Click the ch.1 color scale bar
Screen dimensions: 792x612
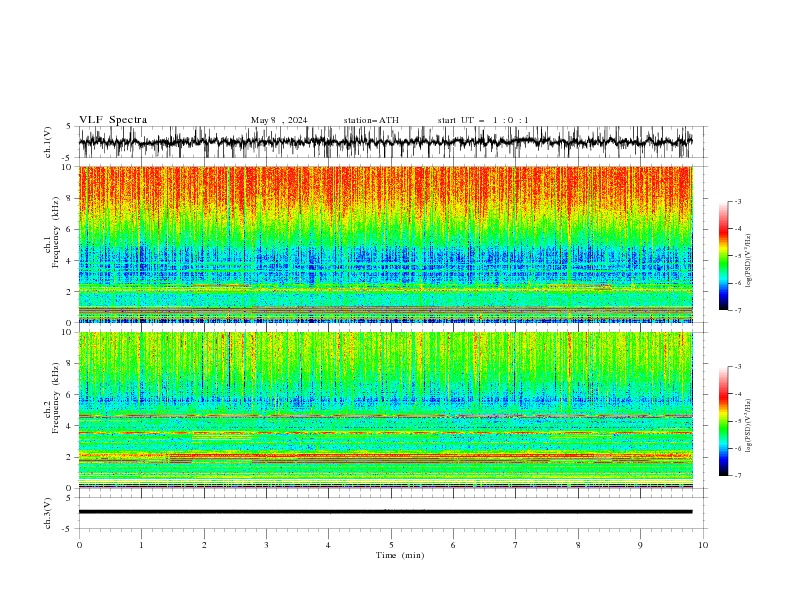point(723,256)
